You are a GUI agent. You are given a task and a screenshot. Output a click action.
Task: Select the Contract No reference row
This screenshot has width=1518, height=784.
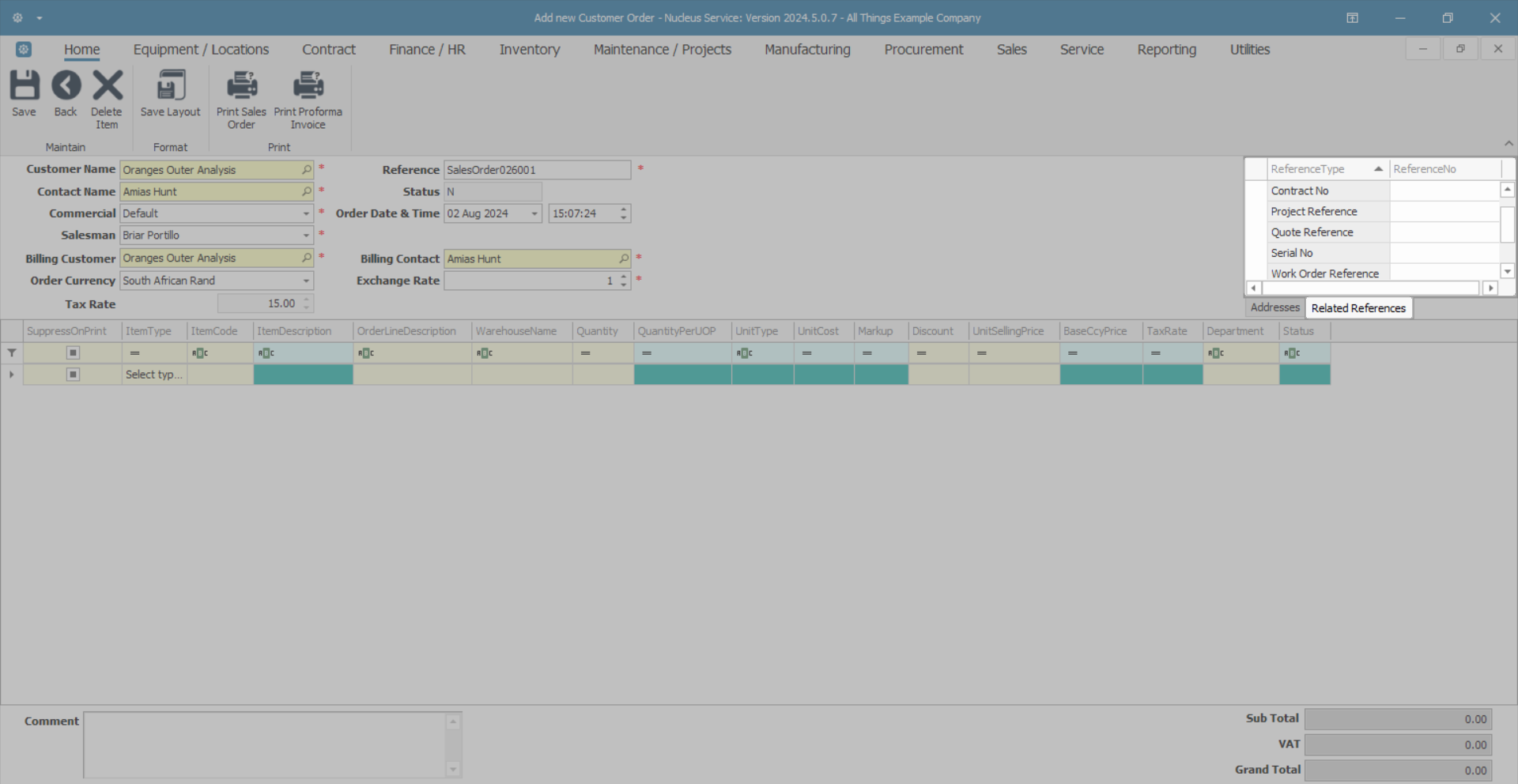[x=1381, y=190]
